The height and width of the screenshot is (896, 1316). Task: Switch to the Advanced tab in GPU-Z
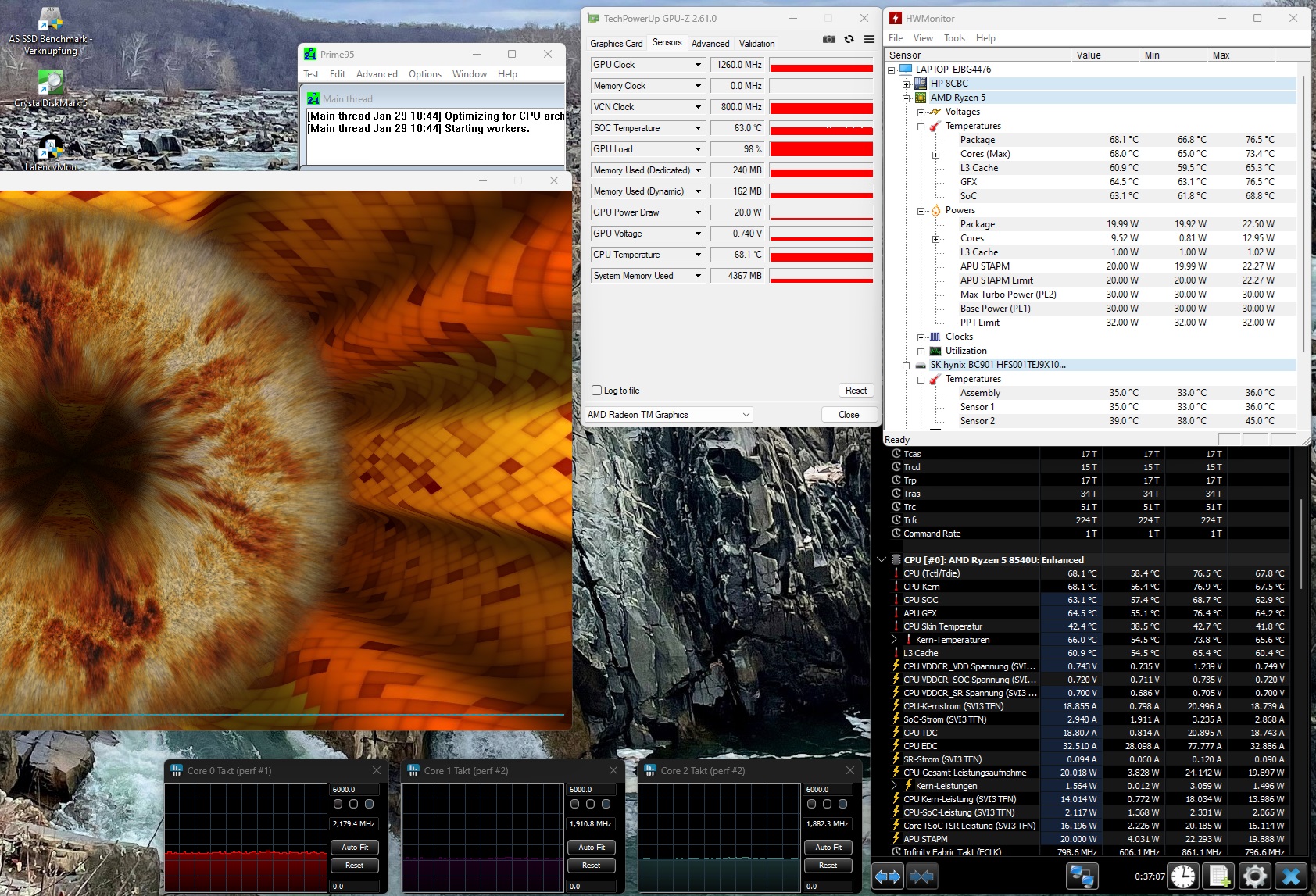(710, 44)
